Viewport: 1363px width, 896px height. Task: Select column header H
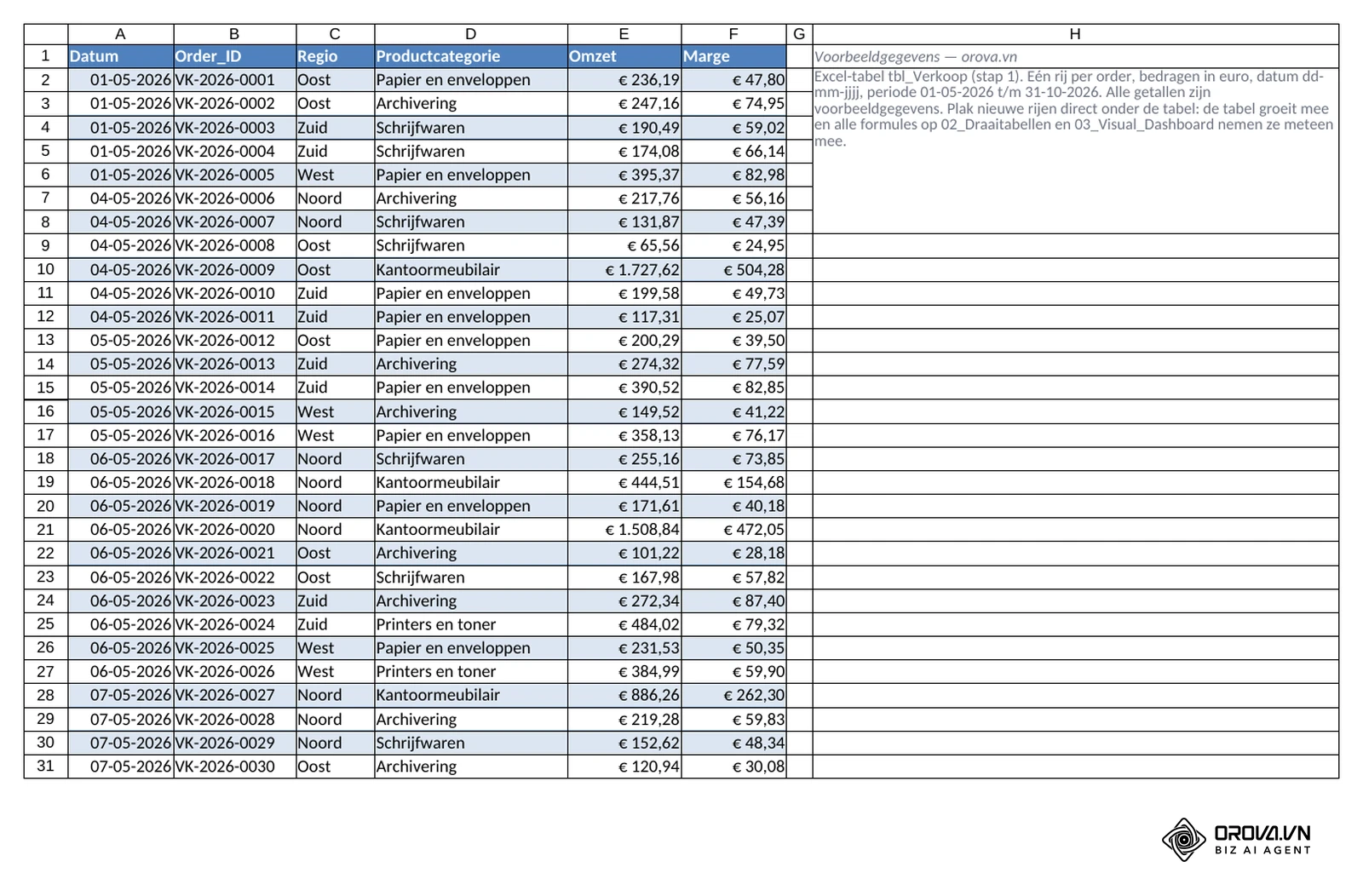click(x=1075, y=34)
